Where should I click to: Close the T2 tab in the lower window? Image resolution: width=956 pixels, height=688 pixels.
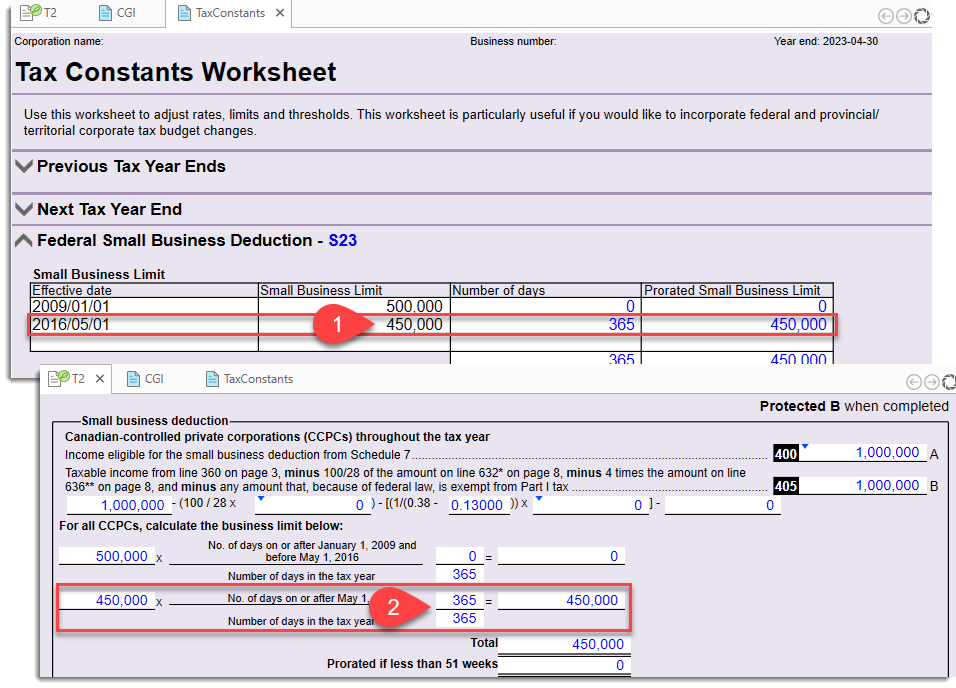tap(100, 379)
